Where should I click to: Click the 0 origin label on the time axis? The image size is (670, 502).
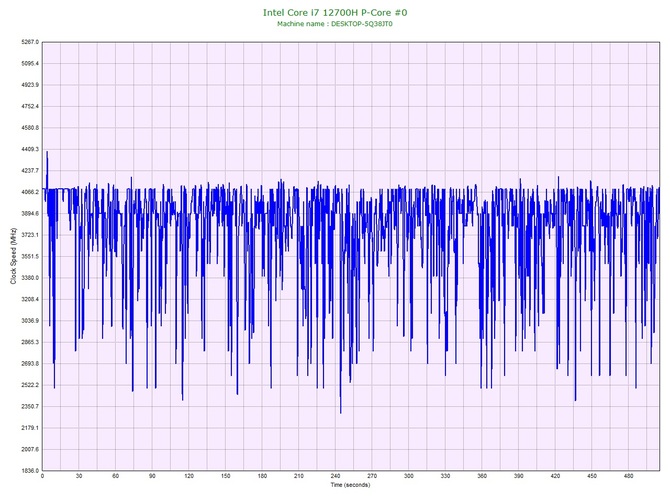(x=43, y=476)
